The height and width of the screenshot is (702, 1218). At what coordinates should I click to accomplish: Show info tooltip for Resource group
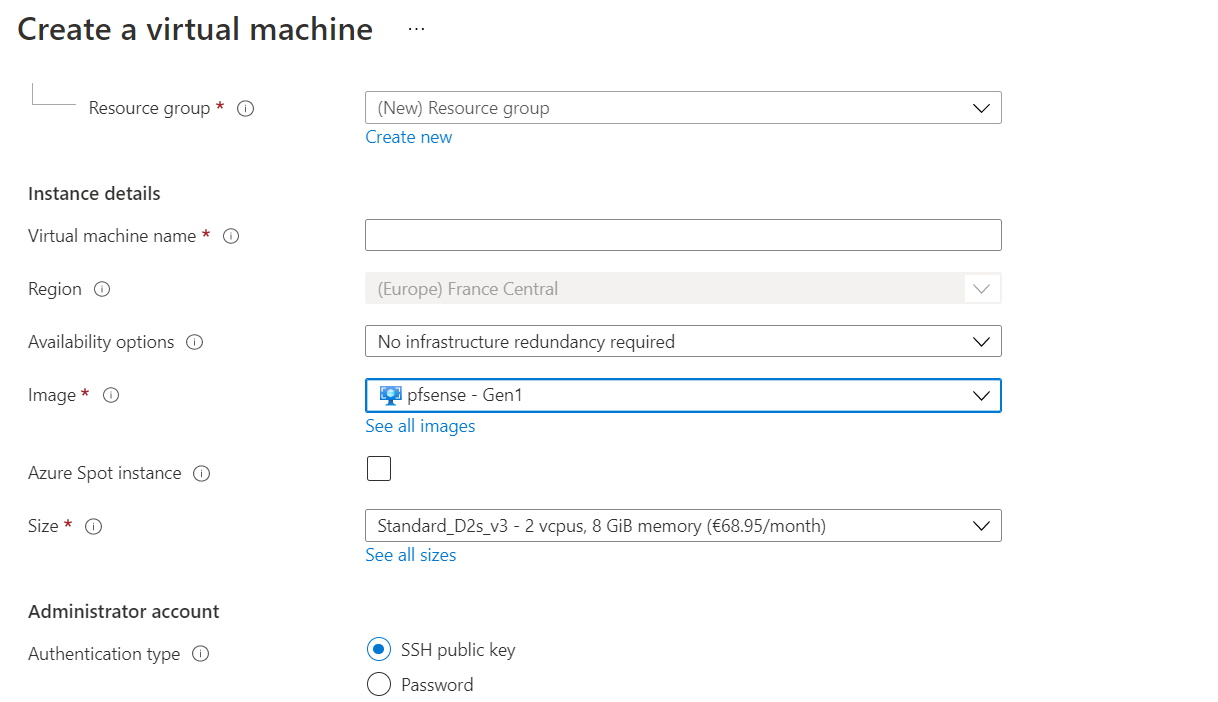pos(245,108)
